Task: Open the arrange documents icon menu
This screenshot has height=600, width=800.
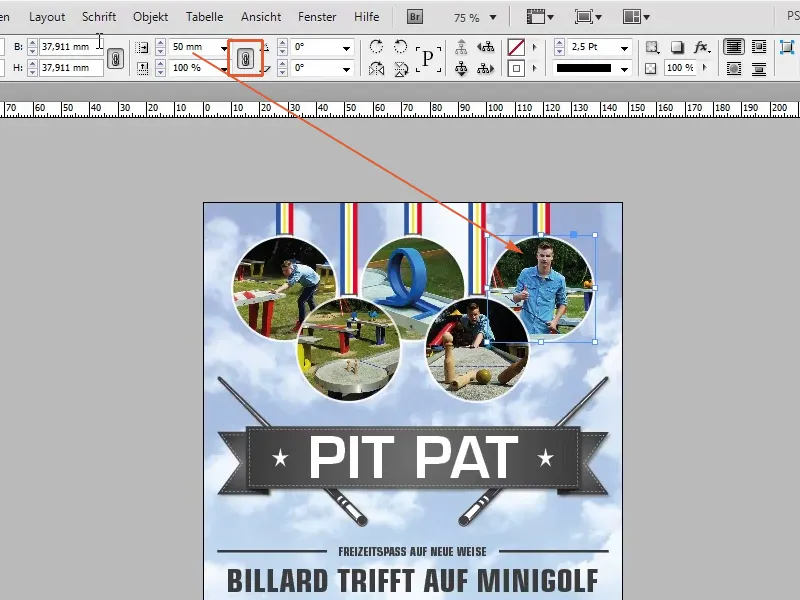Action: tap(636, 17)
